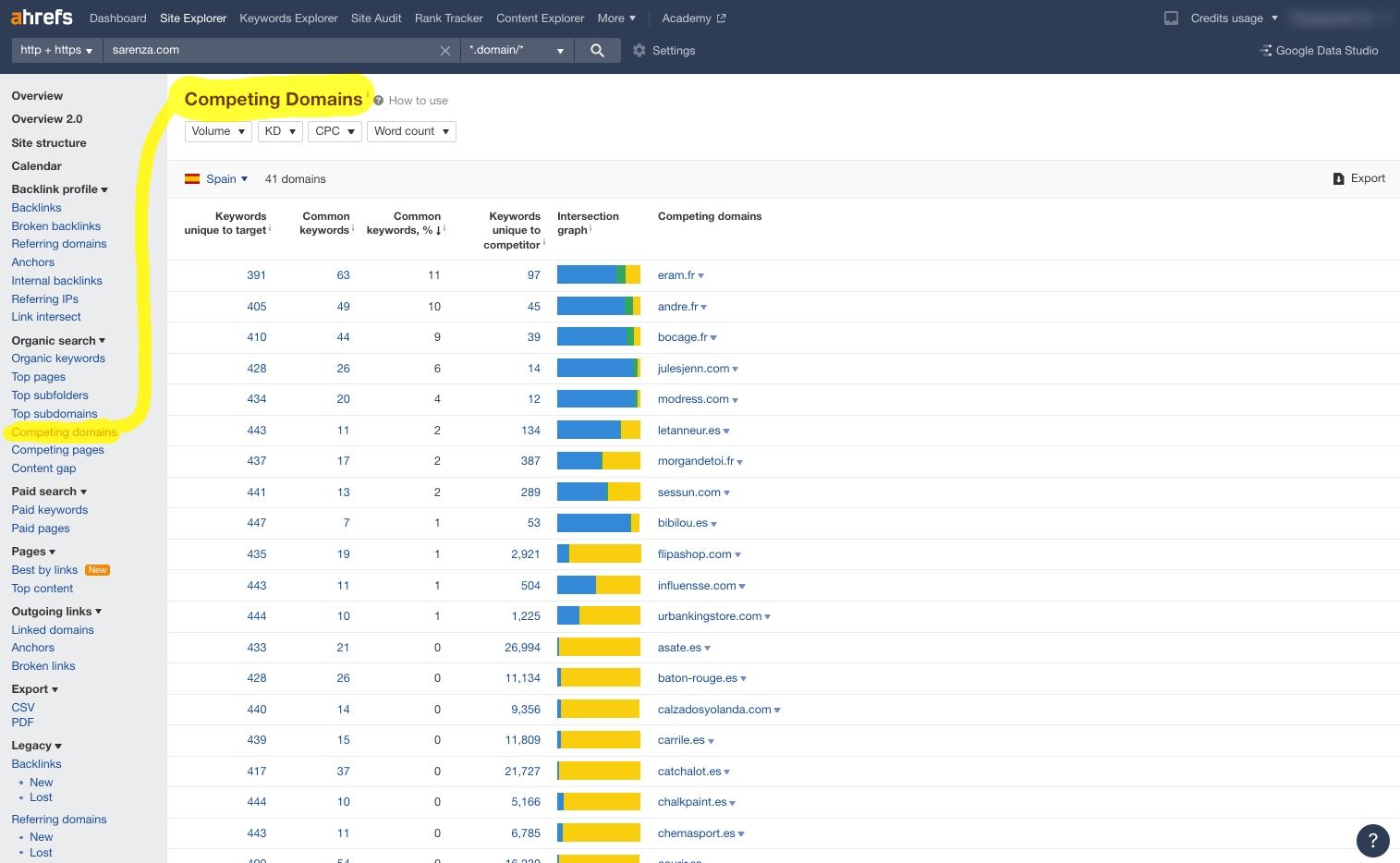
Task: Open the More navigation menu
Action: tap(616, 18)
